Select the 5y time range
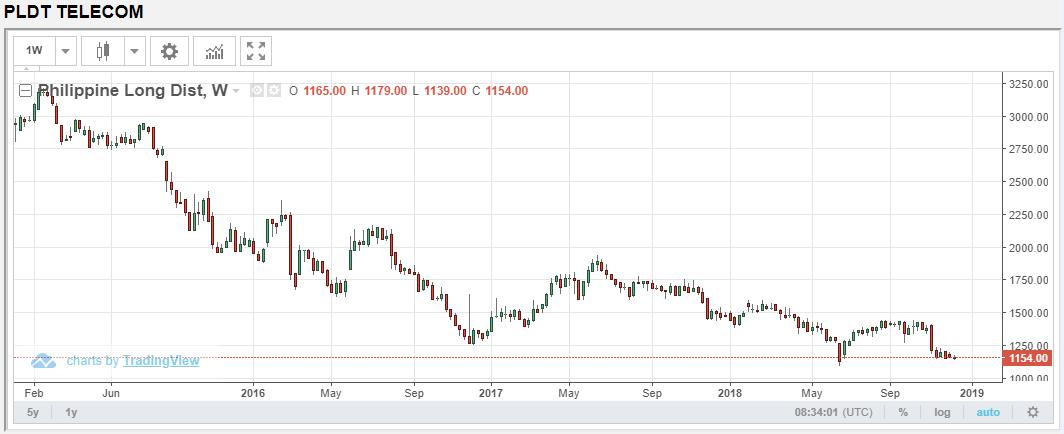 33,412
